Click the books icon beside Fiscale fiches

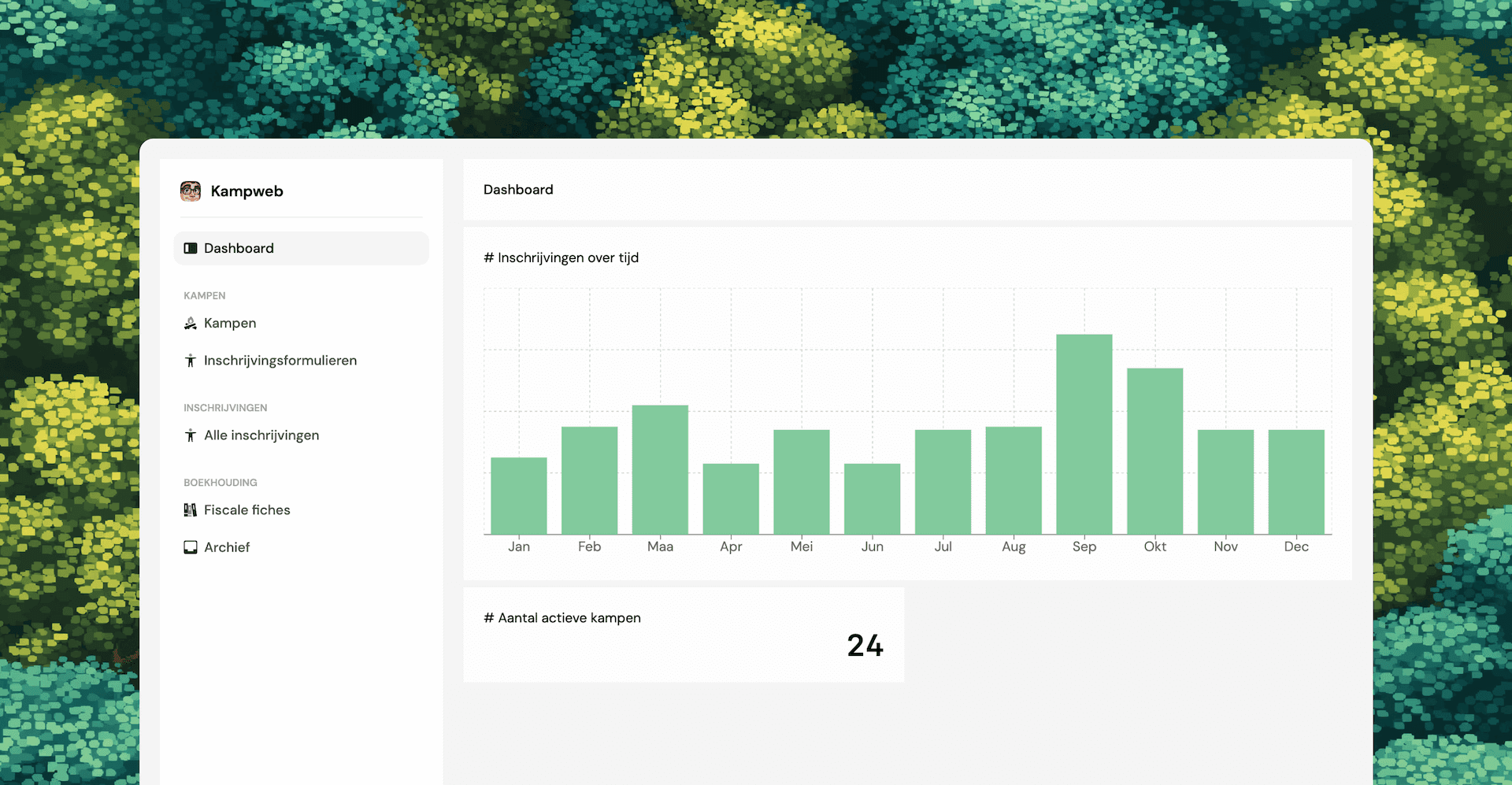(x=191, y=510)
